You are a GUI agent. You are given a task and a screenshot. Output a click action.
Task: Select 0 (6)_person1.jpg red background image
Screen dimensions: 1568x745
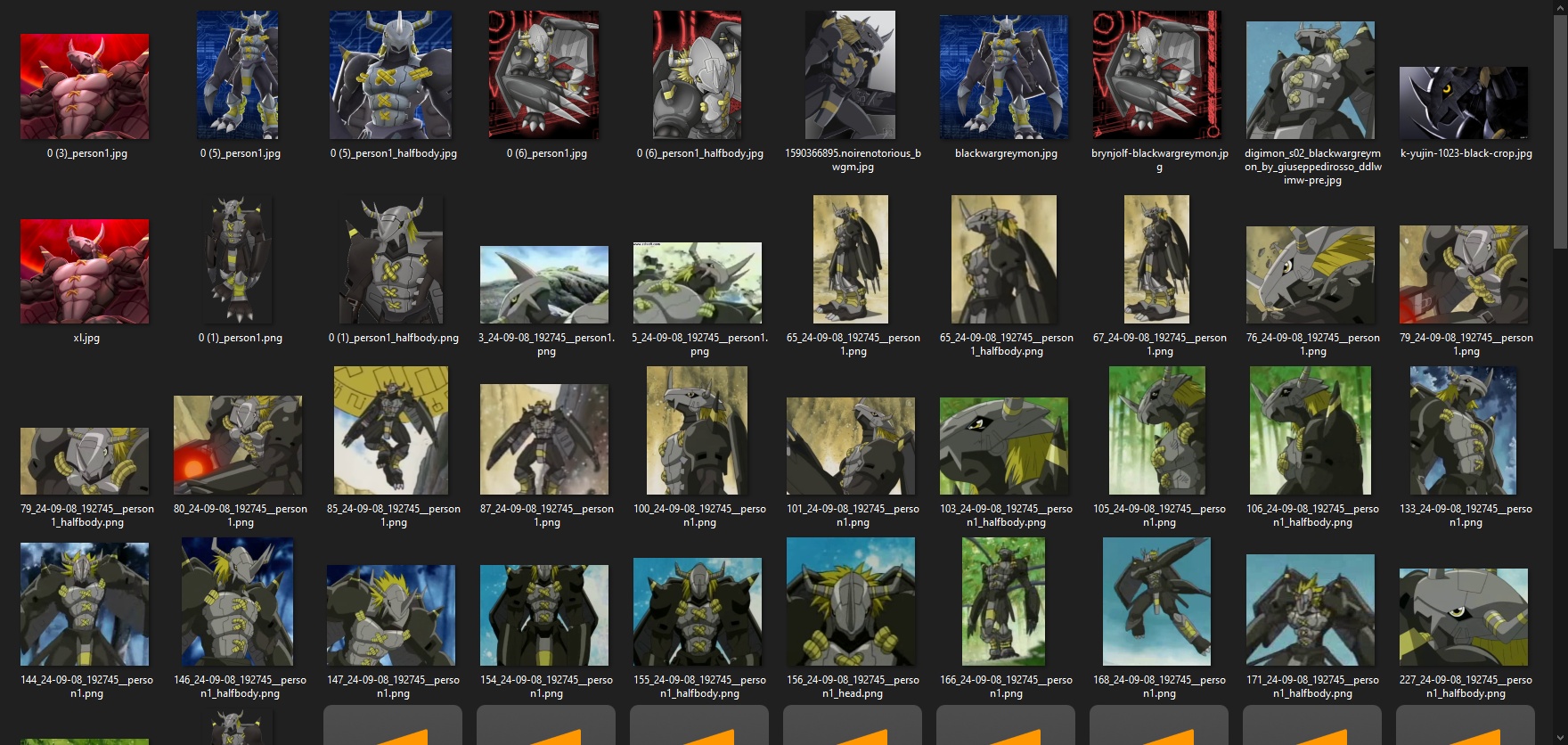point(544,75)
